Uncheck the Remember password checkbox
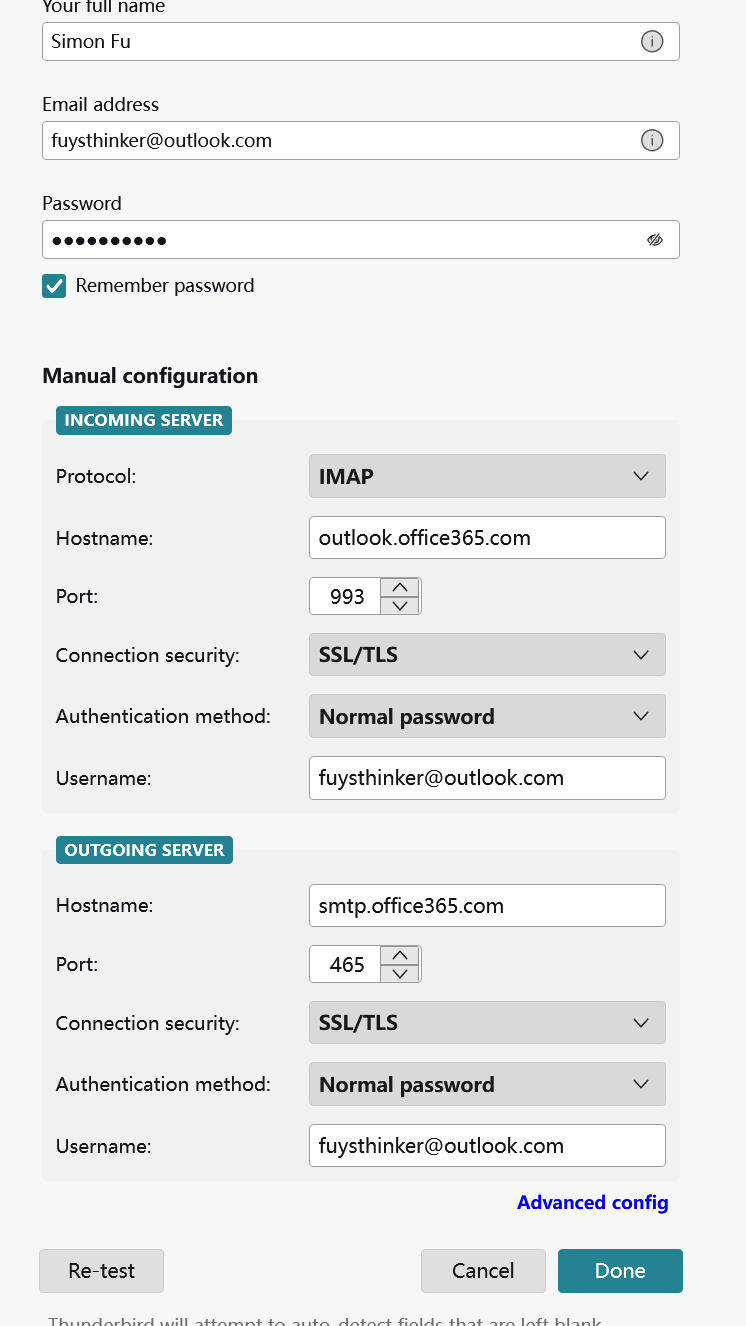The image size is (746, 1326). 54,286
